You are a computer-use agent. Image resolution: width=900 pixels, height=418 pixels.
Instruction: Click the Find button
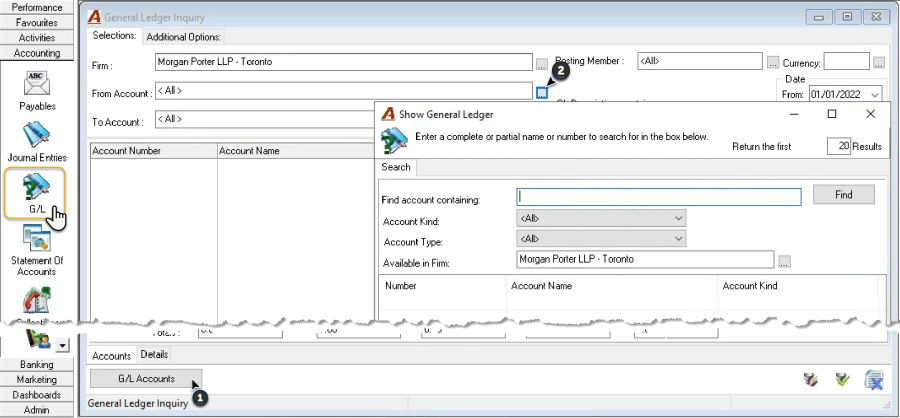[844, 195]
